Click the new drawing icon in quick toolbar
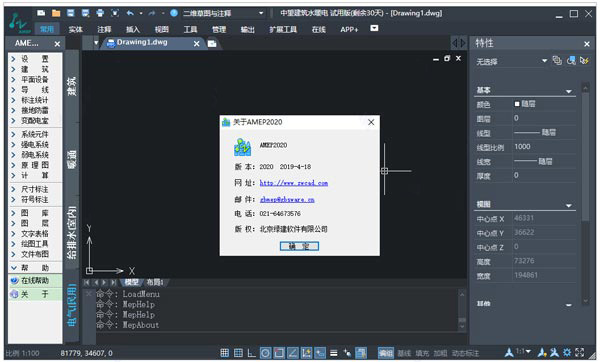Screen dimensions: 600x362 point(41,13)
